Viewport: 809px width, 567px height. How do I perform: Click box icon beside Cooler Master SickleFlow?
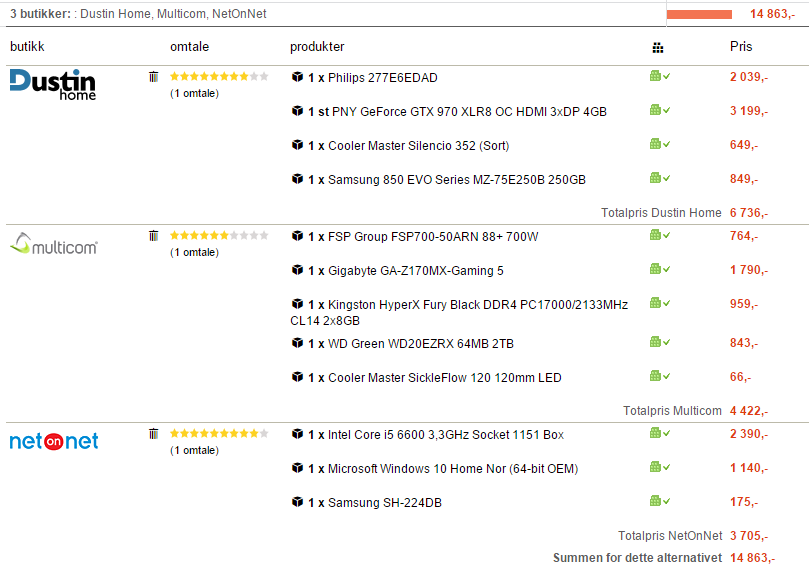point(297,377)
